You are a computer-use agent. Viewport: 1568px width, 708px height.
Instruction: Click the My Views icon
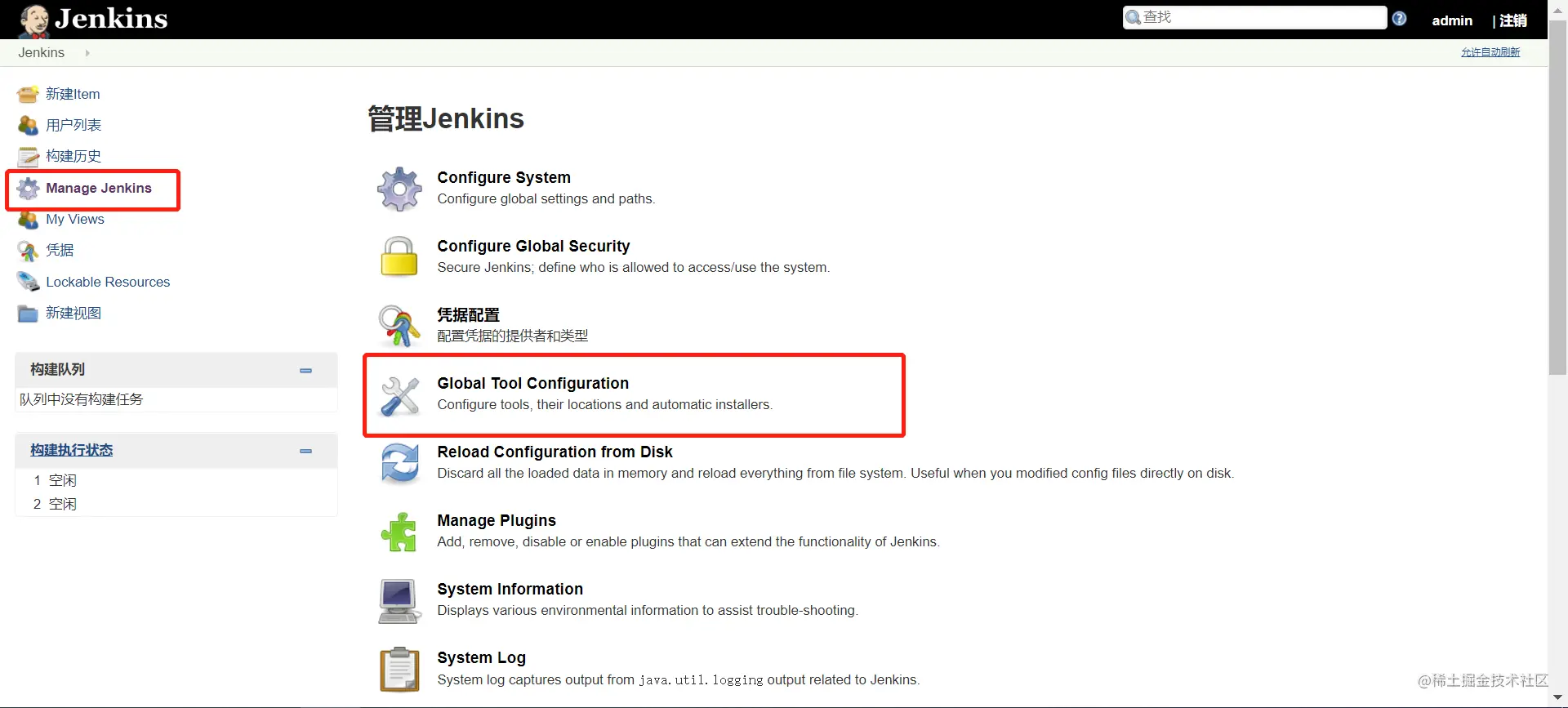click(x=28, y=220)
